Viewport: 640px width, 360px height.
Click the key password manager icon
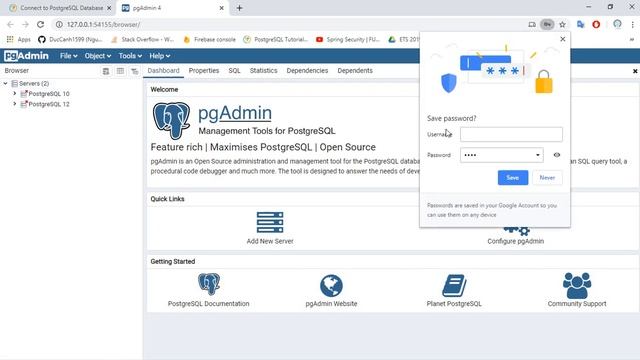[547, 24]
